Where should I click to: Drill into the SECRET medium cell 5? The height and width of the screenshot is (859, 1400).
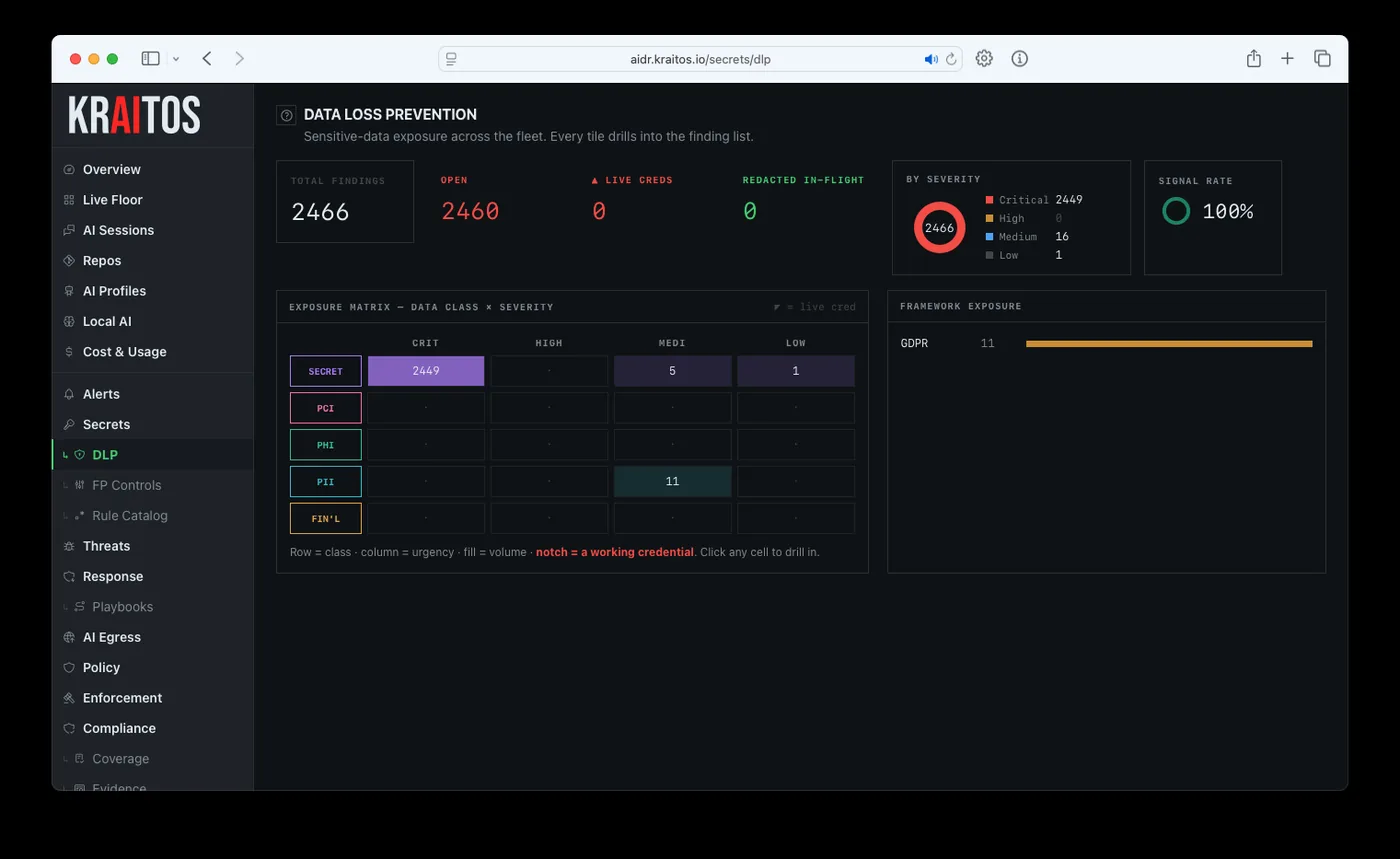pos(672,371)
